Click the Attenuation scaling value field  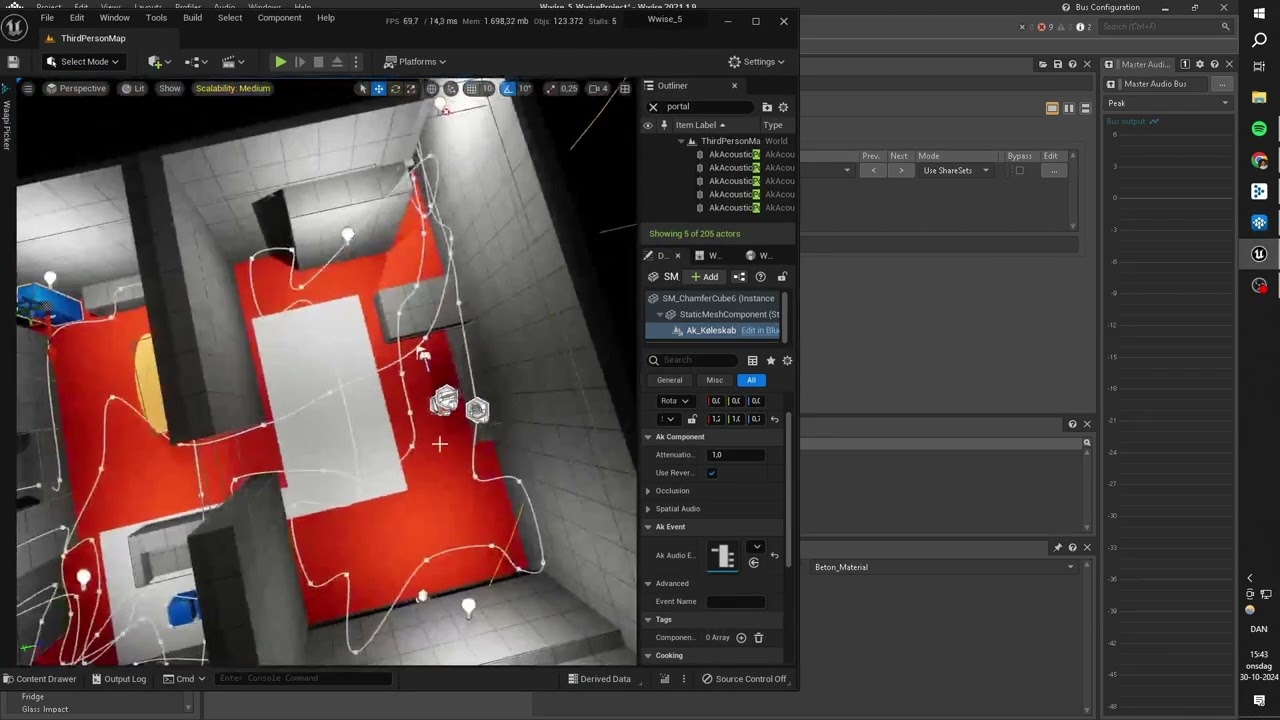tap(736, 455)
